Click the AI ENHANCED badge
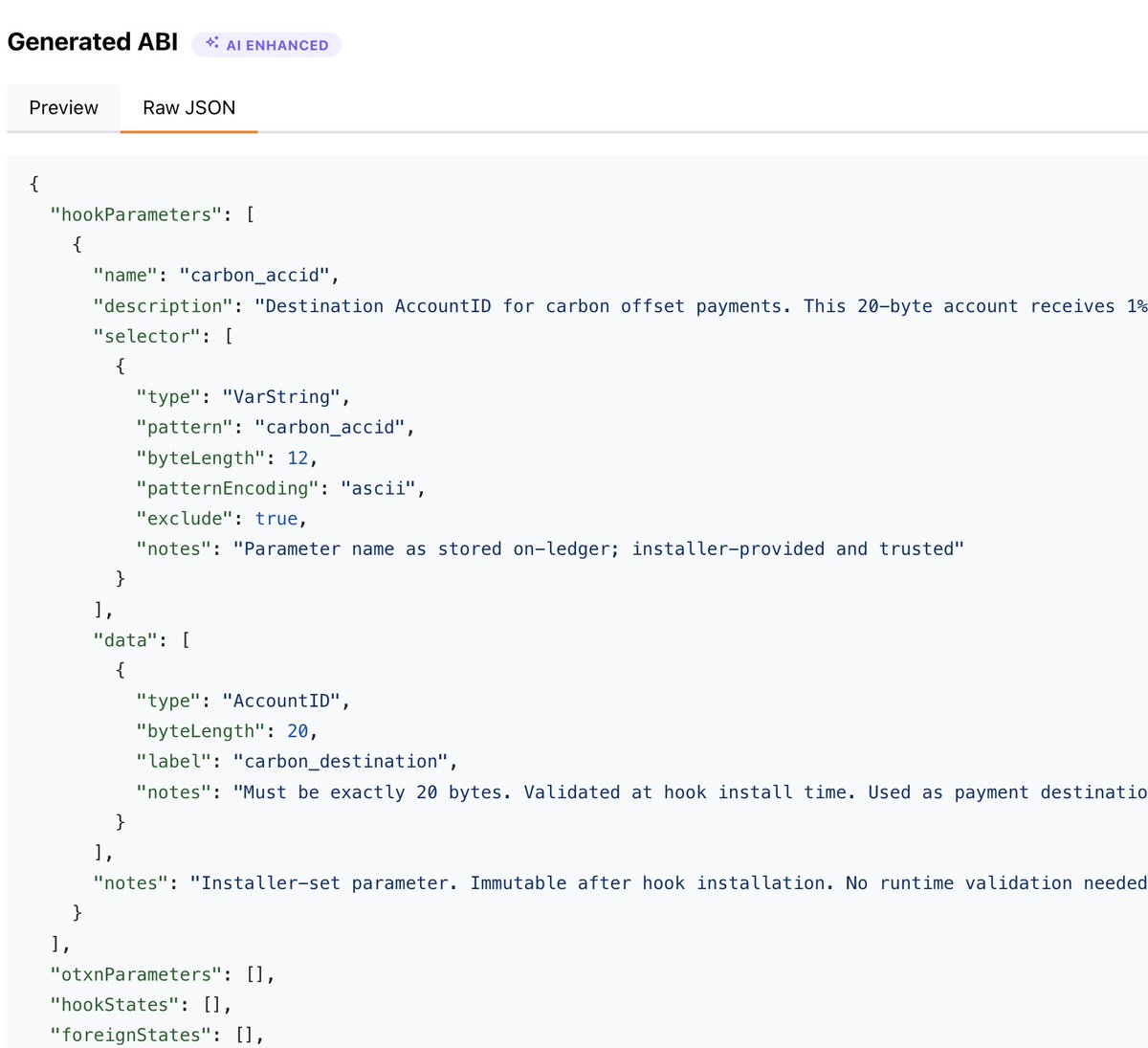Image resolution: width=1148 pixels, height=1048 pixels. click(x=266, y=44)
